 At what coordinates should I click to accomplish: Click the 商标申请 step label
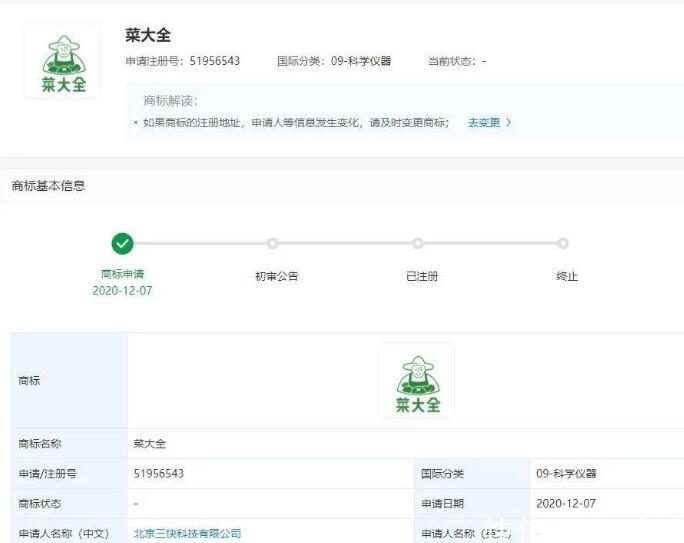coord(122,274)
